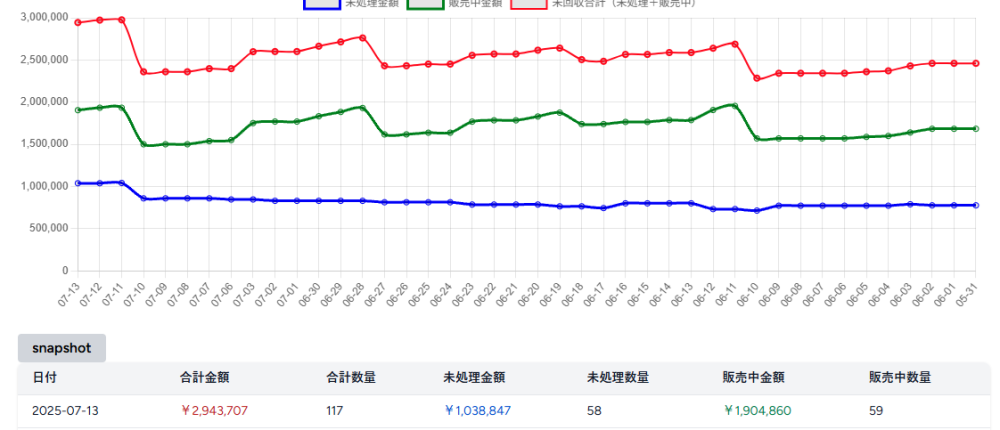Image resolution: width=1000 pixels, height=430 pixels.
Task: Click the 販売中数量 column header
Action: coord(900,378)
